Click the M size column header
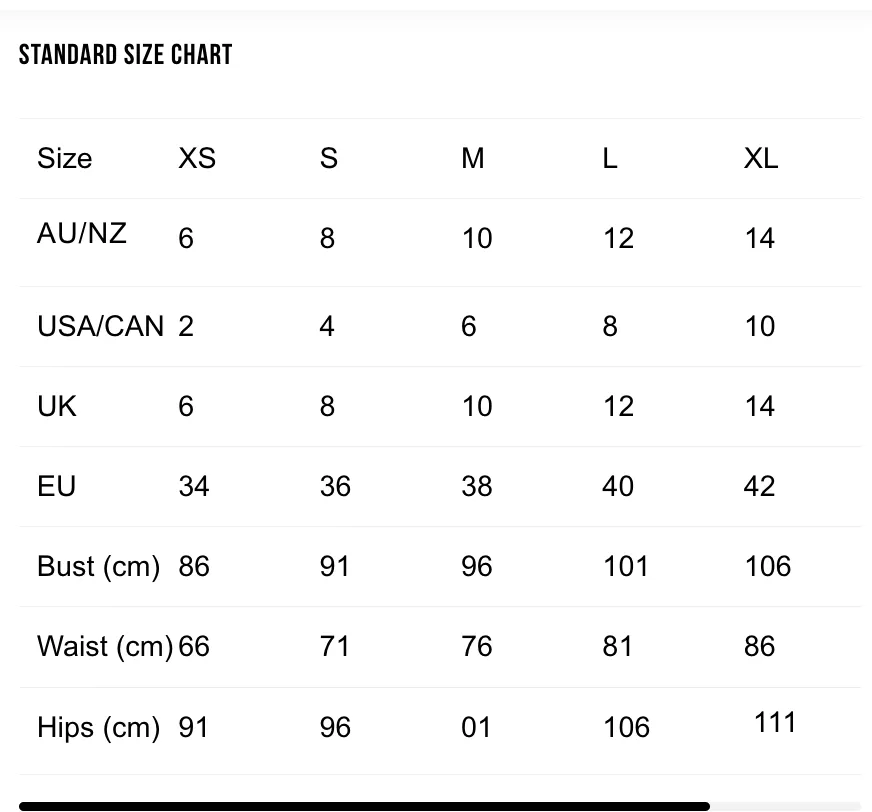The width and height of the screenshot is (872, 812). [473, 158]
